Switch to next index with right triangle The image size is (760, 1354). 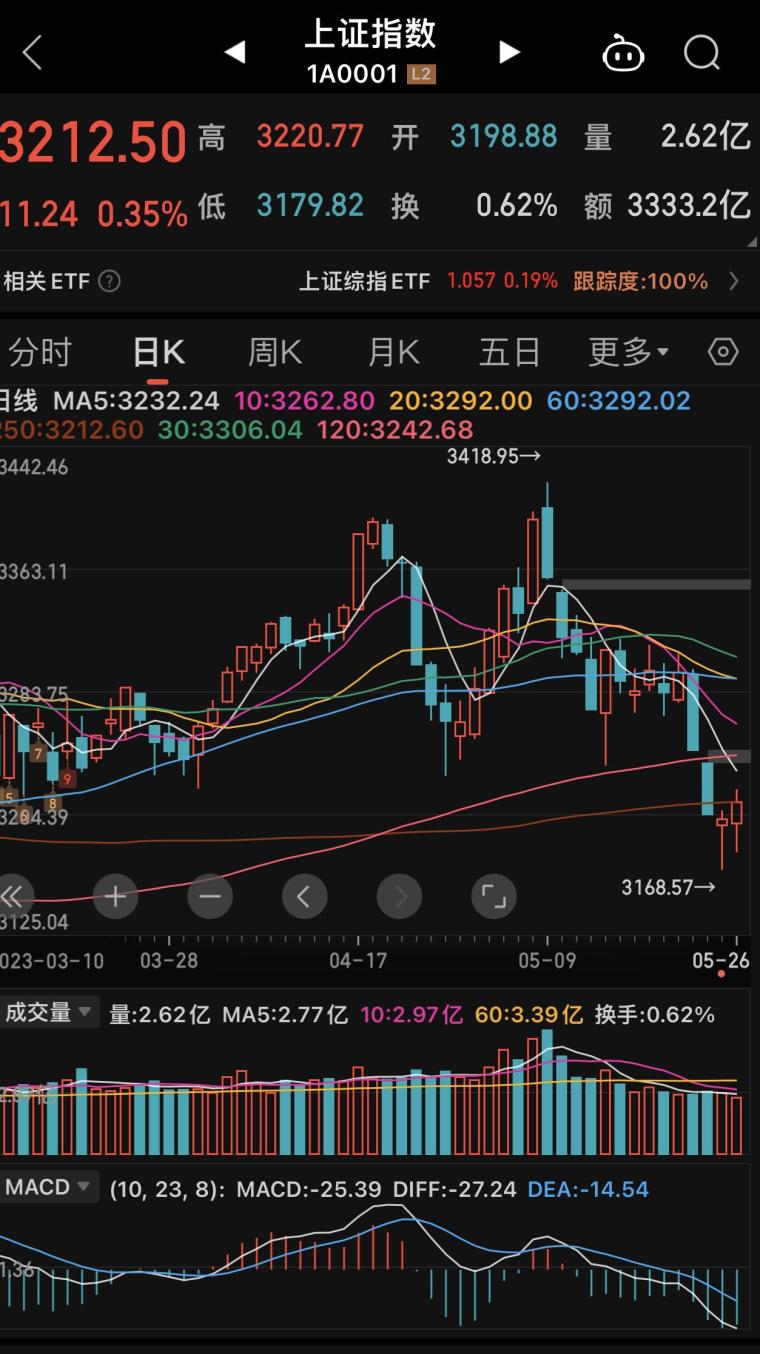[x=509, y=52]
